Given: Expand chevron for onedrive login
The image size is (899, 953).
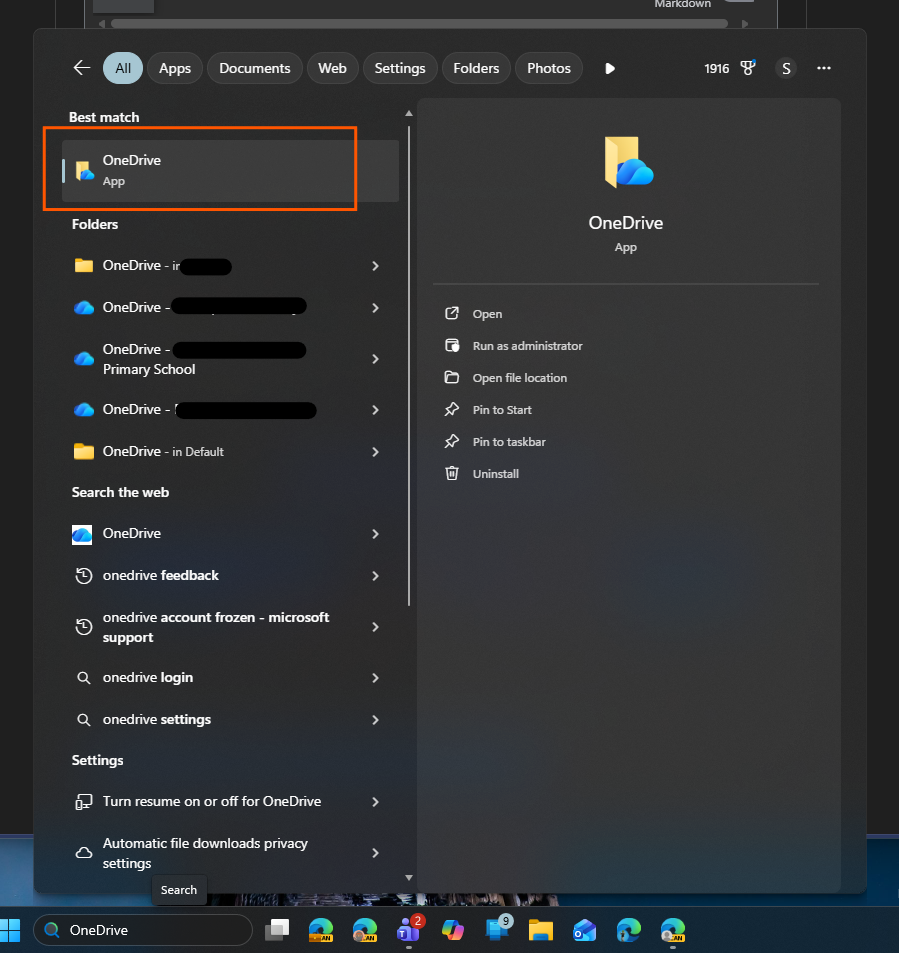Looking at the screenshot, I should point(376,678).
